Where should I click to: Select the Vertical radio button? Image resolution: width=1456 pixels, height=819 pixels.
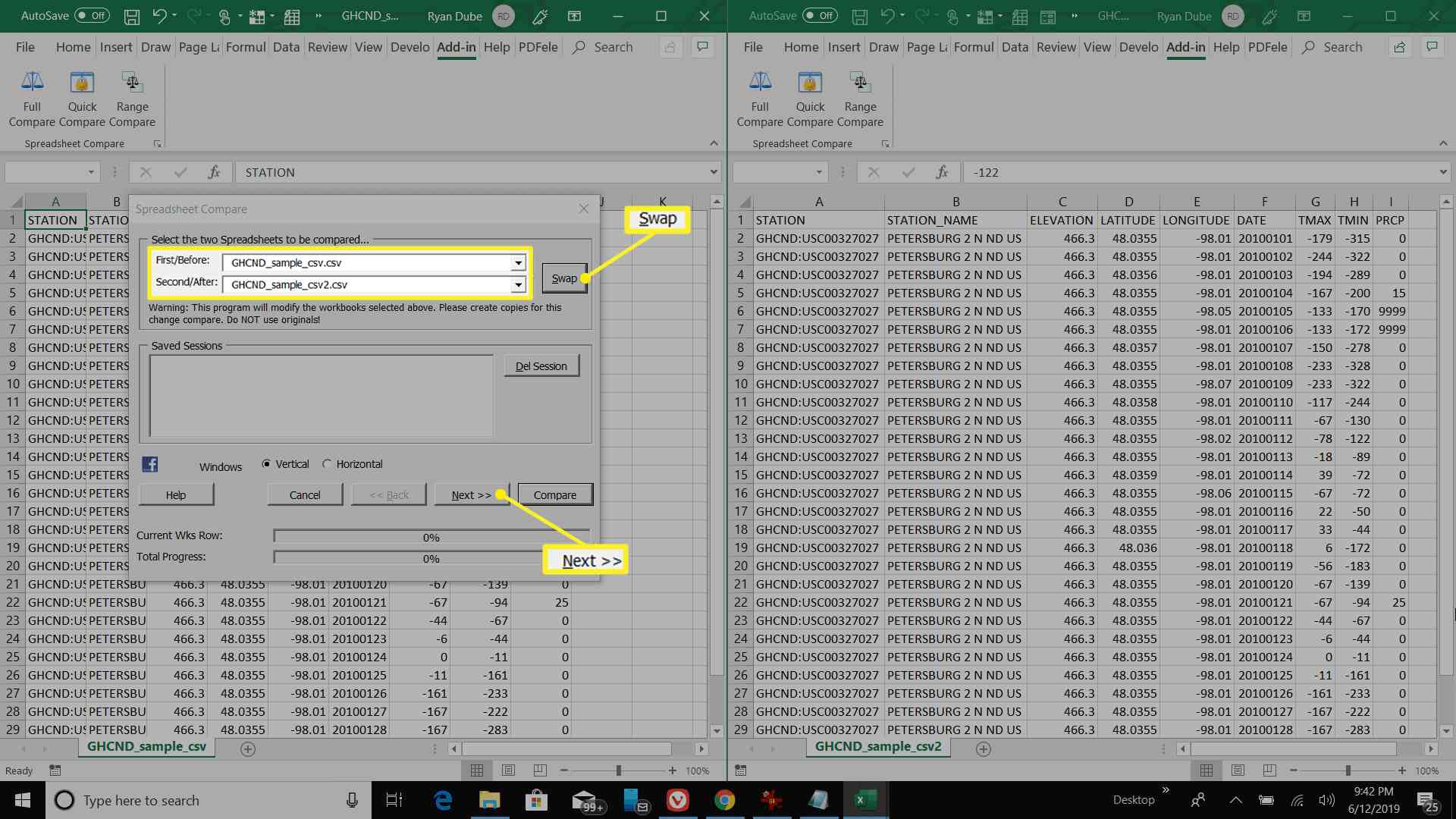tap(265, 463)
